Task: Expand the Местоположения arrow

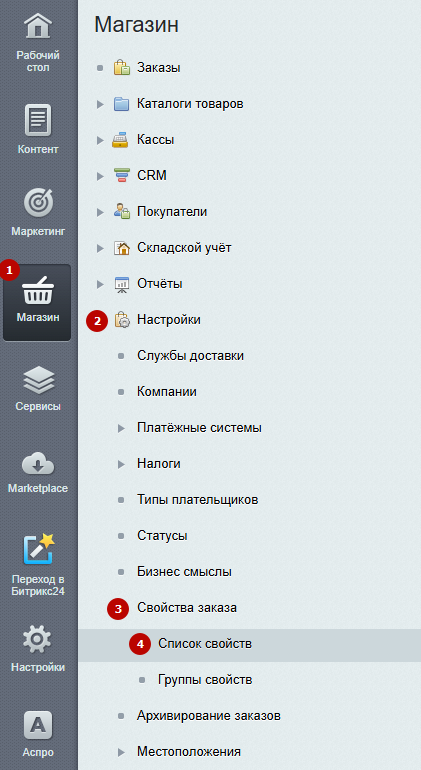Action: [121, 752]
